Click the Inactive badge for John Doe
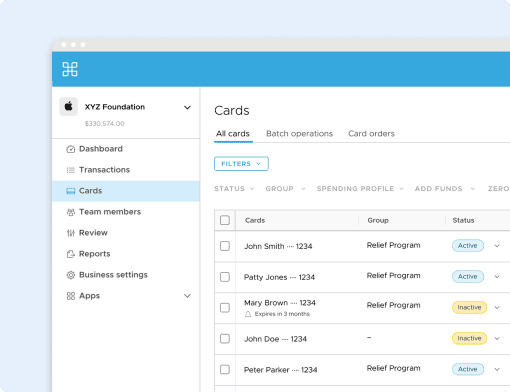Image resolution: width=510 pixels, height=392 pixels. tap(469, 338)
